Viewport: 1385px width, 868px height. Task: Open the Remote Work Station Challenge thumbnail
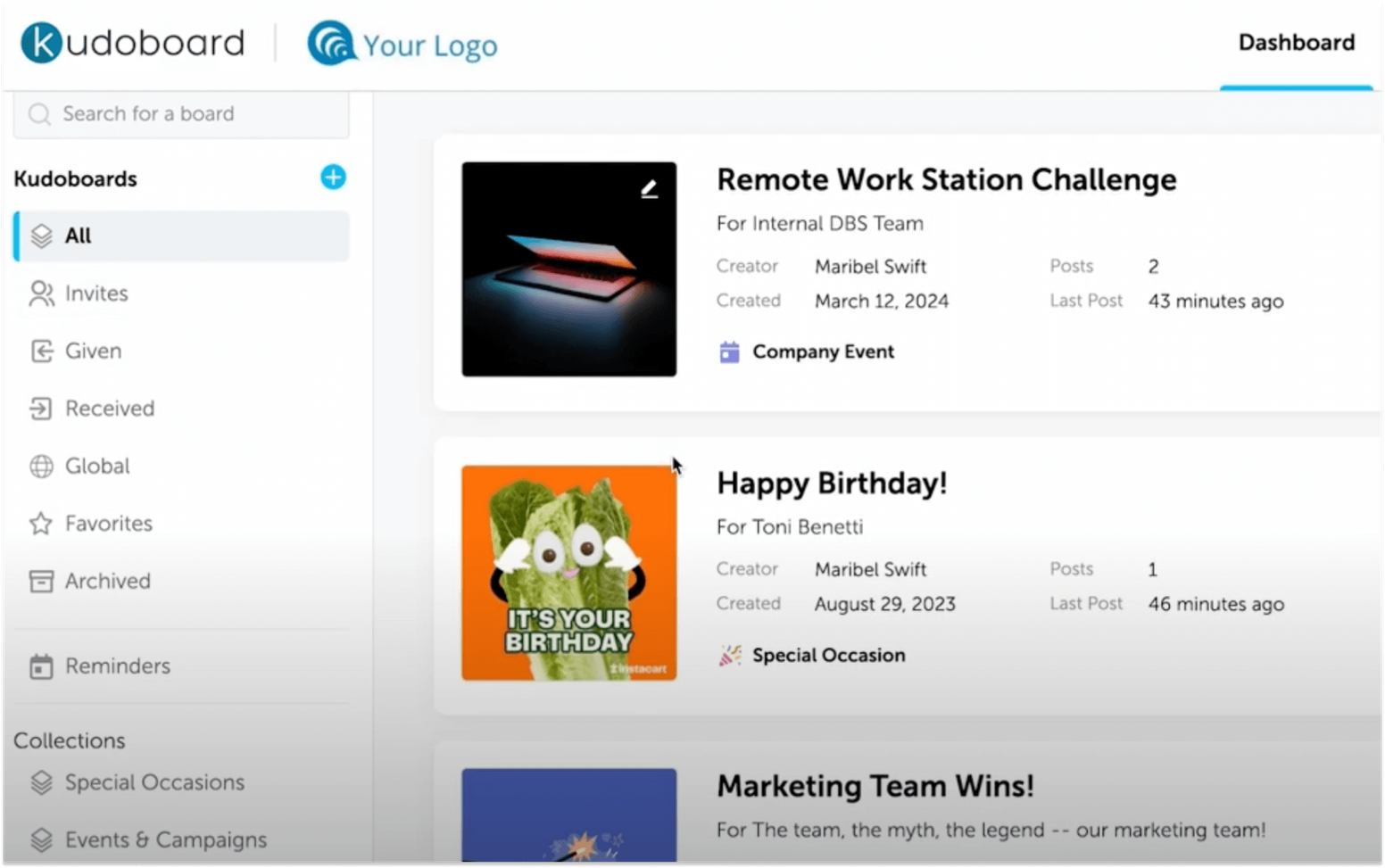[569, 269]
